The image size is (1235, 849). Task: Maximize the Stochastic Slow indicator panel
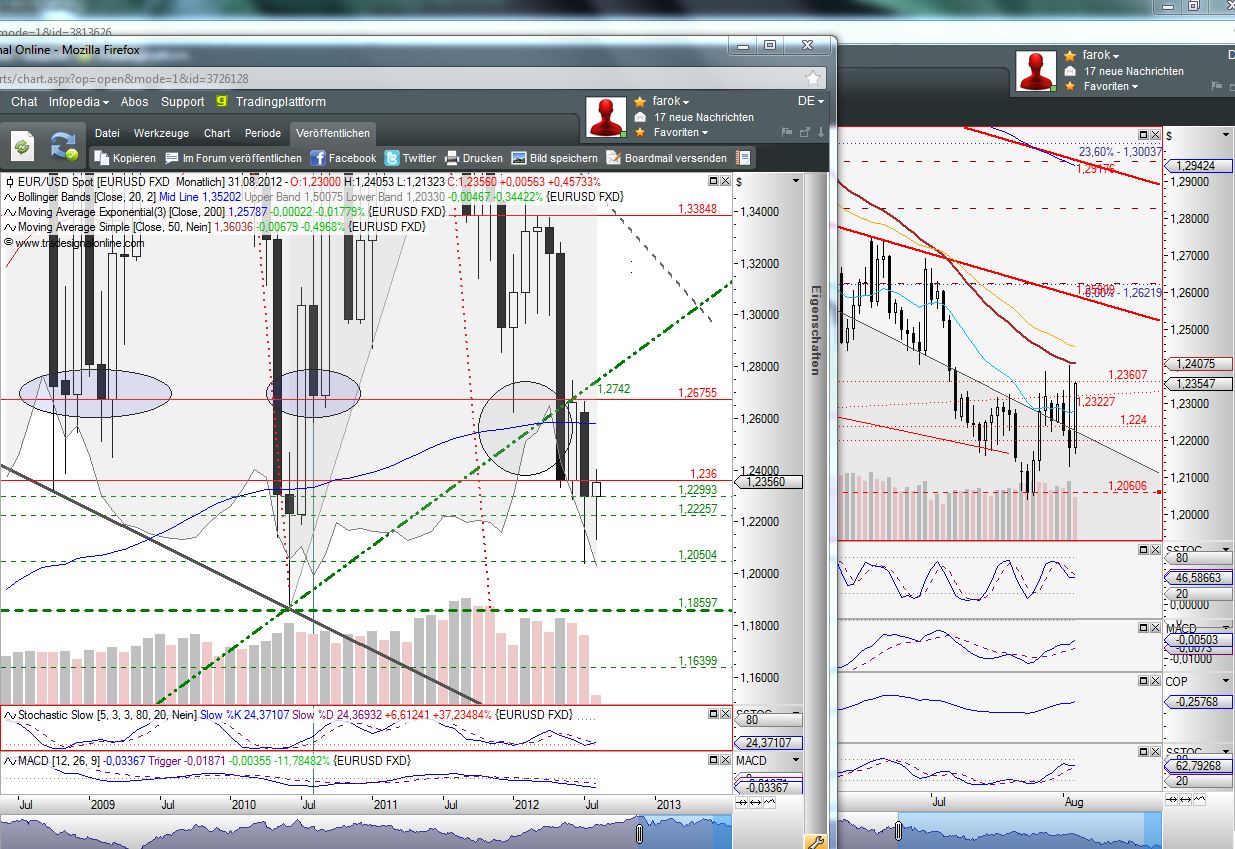711,714
